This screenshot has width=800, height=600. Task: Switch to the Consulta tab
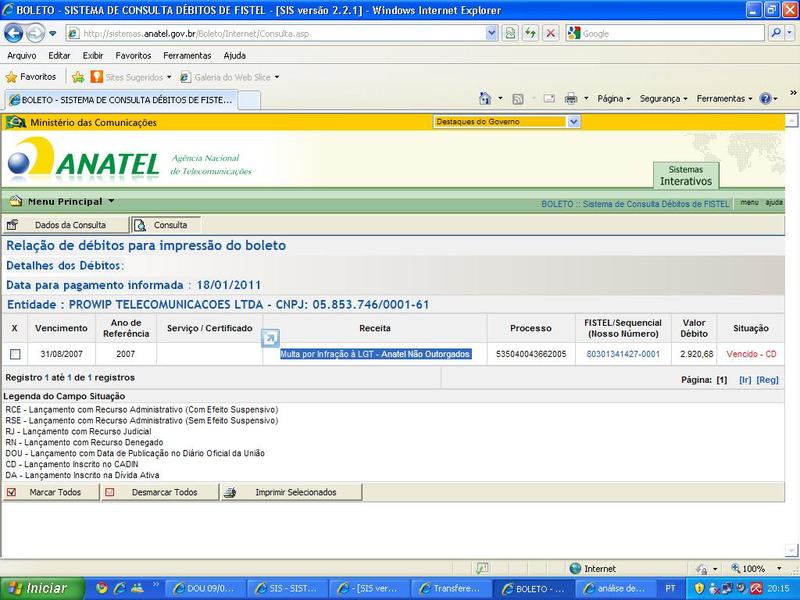pos(166,225)
